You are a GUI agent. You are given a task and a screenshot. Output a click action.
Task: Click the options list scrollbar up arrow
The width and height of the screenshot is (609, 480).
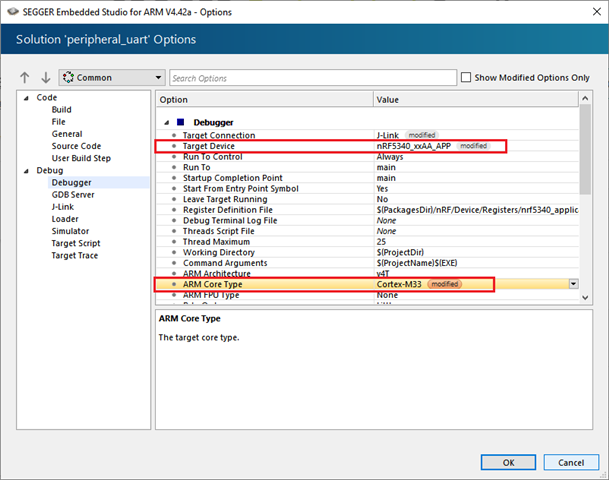point(585,98)
